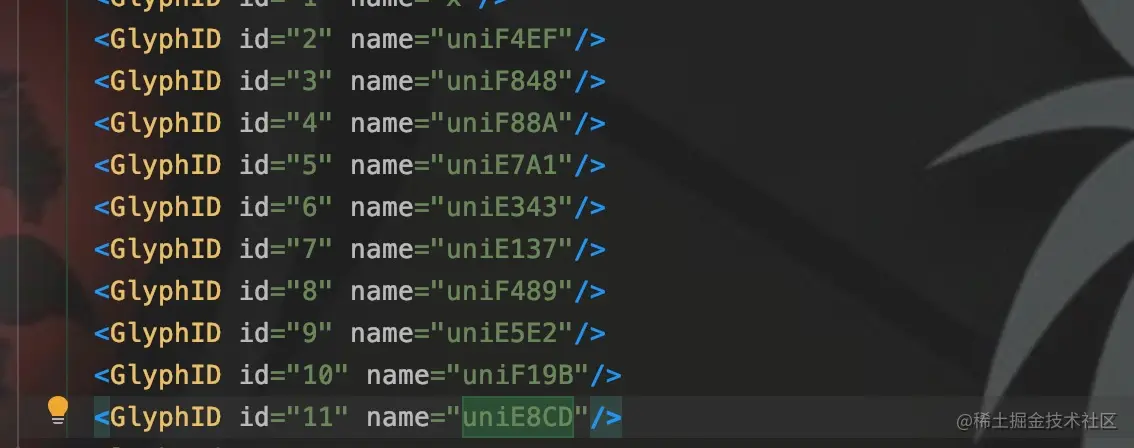The image size is (1134, 448).
Task: Click the id="8" attribute value
Action: (310, 291)
